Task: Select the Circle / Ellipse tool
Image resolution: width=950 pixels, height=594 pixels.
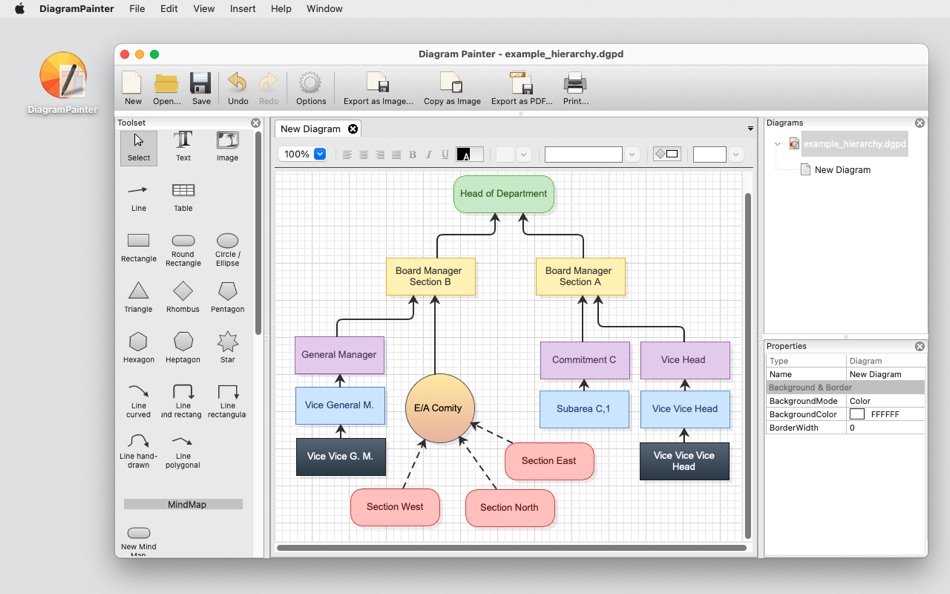Action: coord(227,250)
